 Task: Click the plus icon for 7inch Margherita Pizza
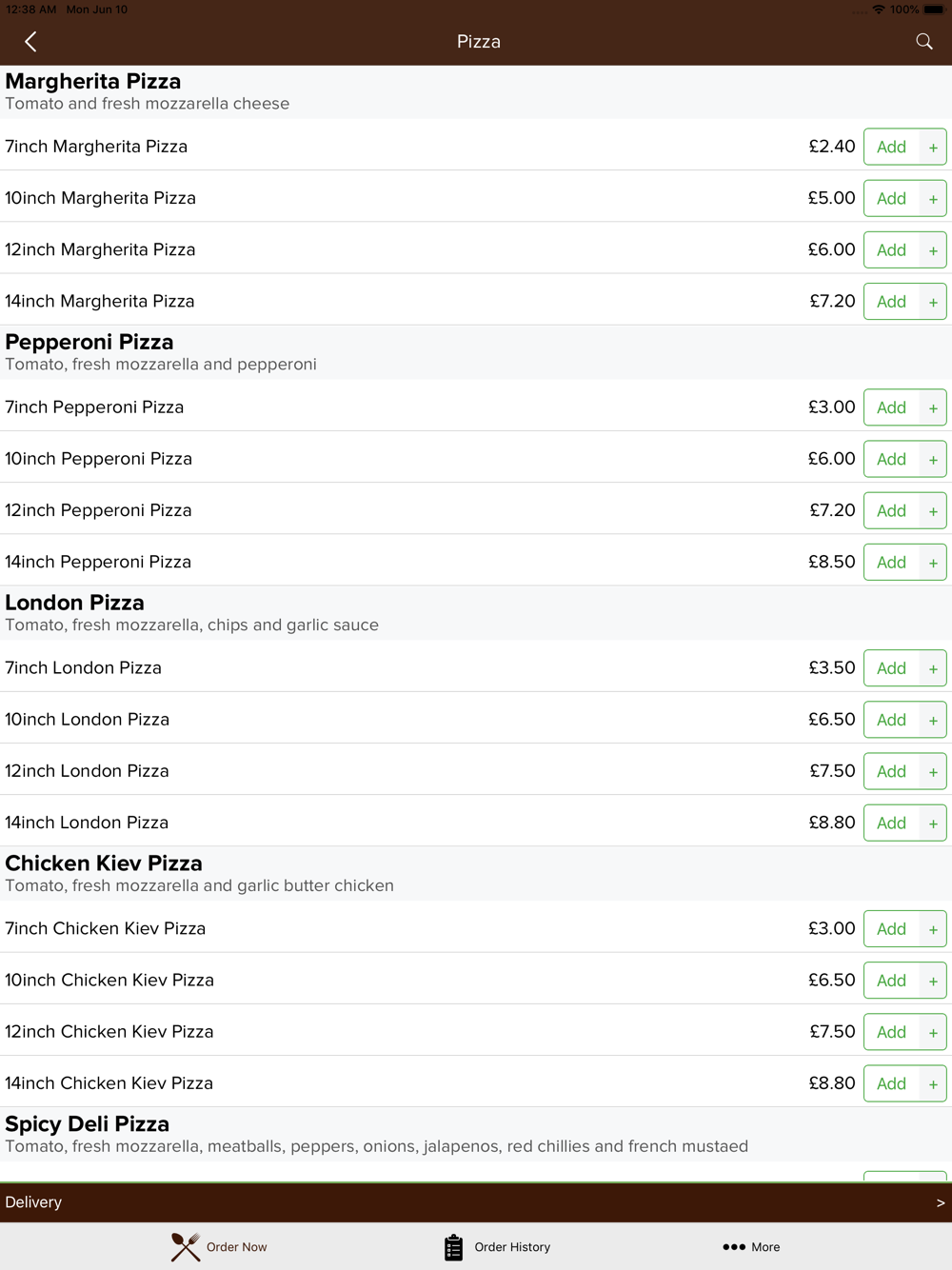pyautogui.click(x=933, y=147)
